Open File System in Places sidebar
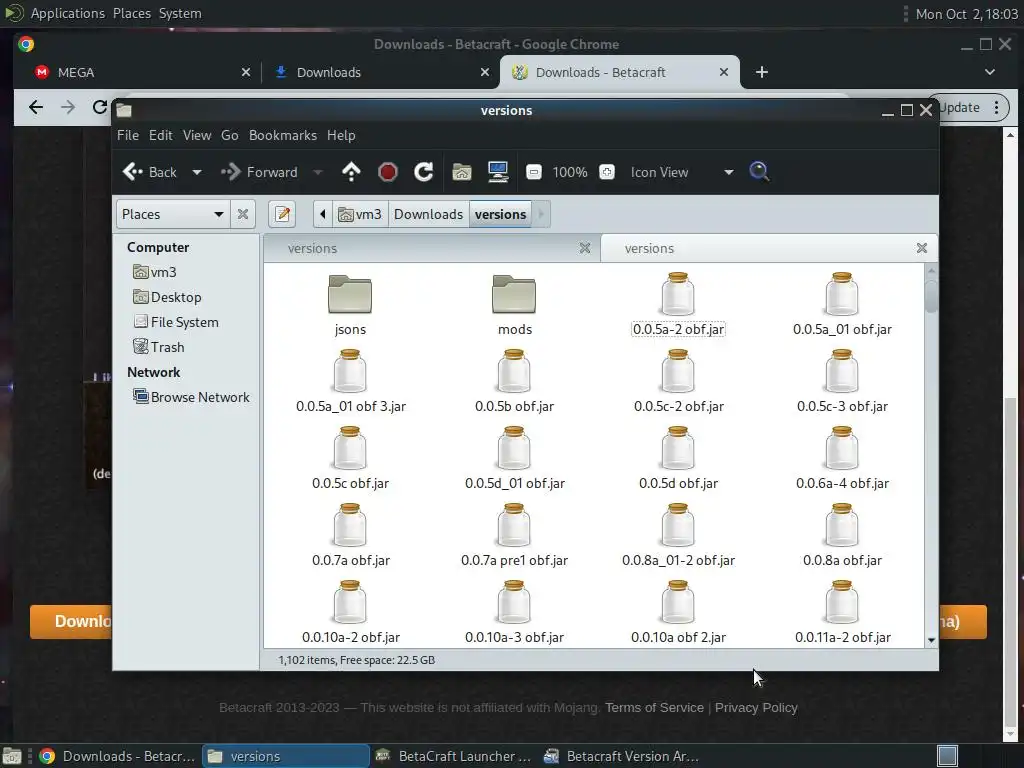Image resolution: width=1024 pixels, height=768 pixels. [x=176, y=322]
